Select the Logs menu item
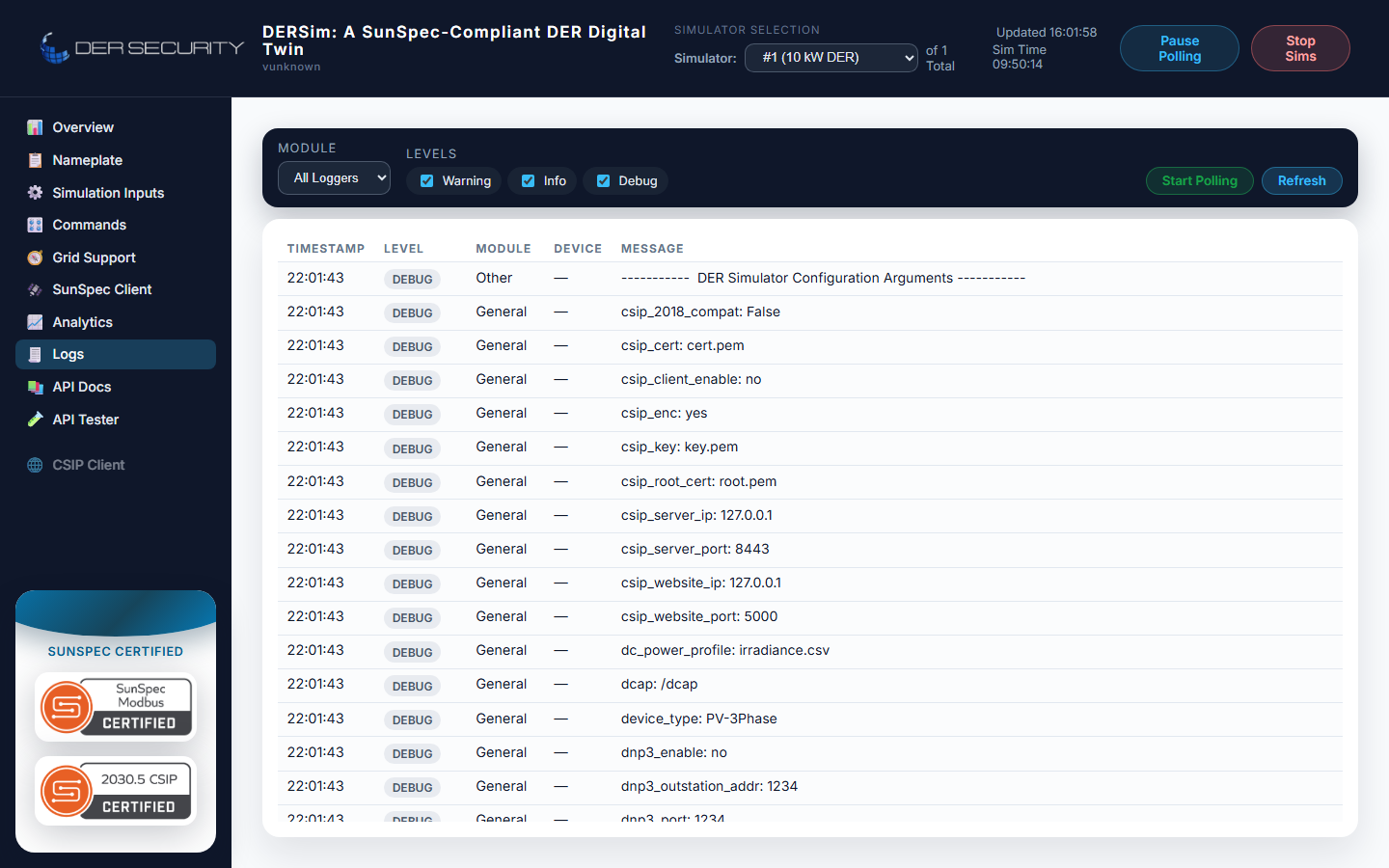This screenshot has height=868, width=1389. [x=116, y=354]
